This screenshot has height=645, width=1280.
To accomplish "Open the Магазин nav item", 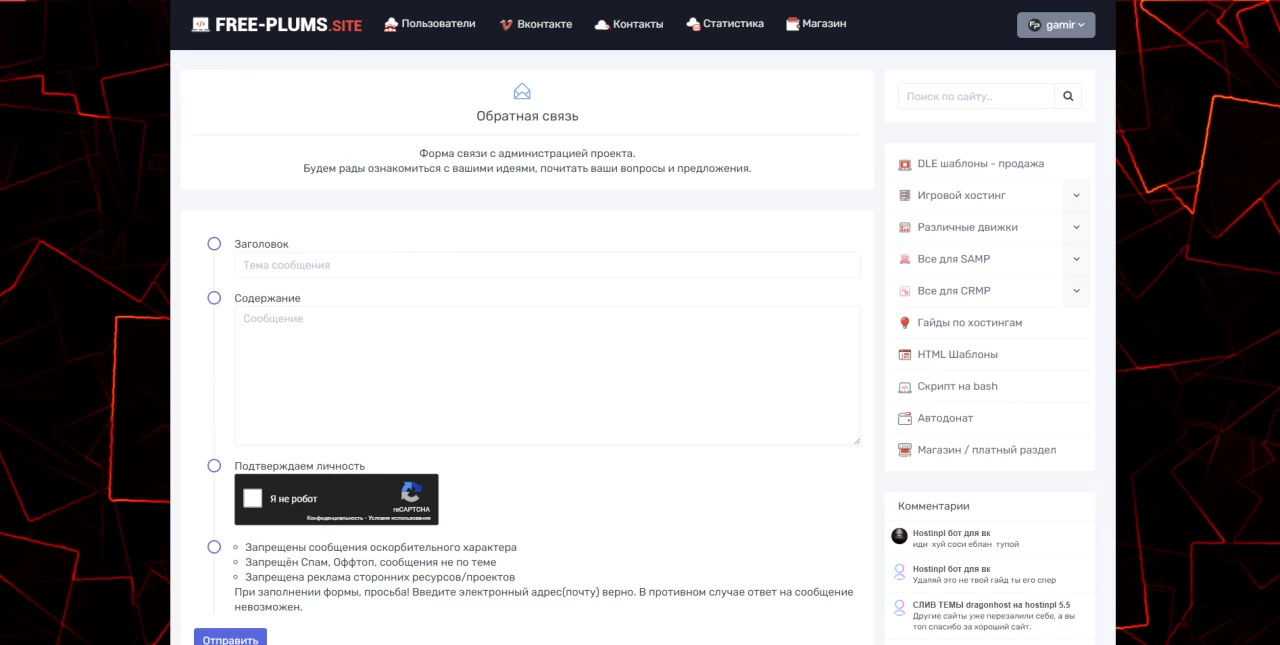I will pyautogui.click(x=816, y=24).
